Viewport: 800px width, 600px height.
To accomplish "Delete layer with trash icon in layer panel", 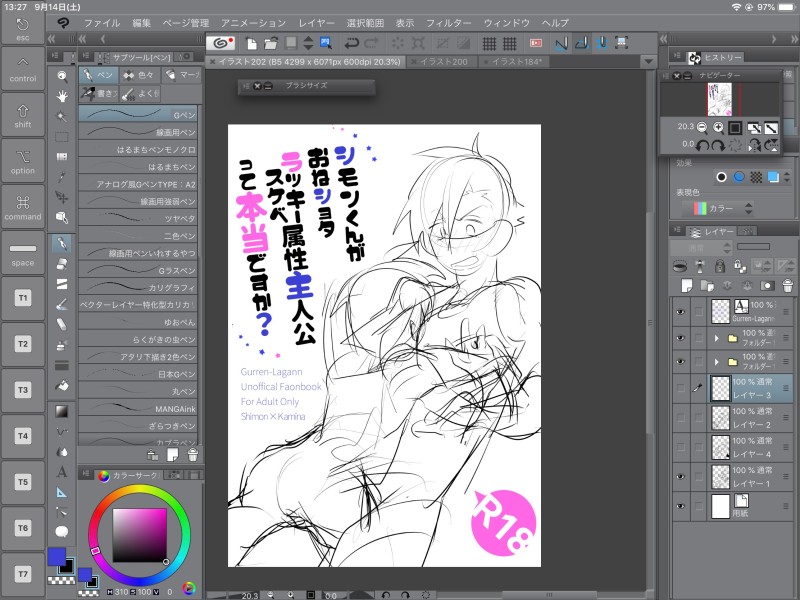I will 788,285.
